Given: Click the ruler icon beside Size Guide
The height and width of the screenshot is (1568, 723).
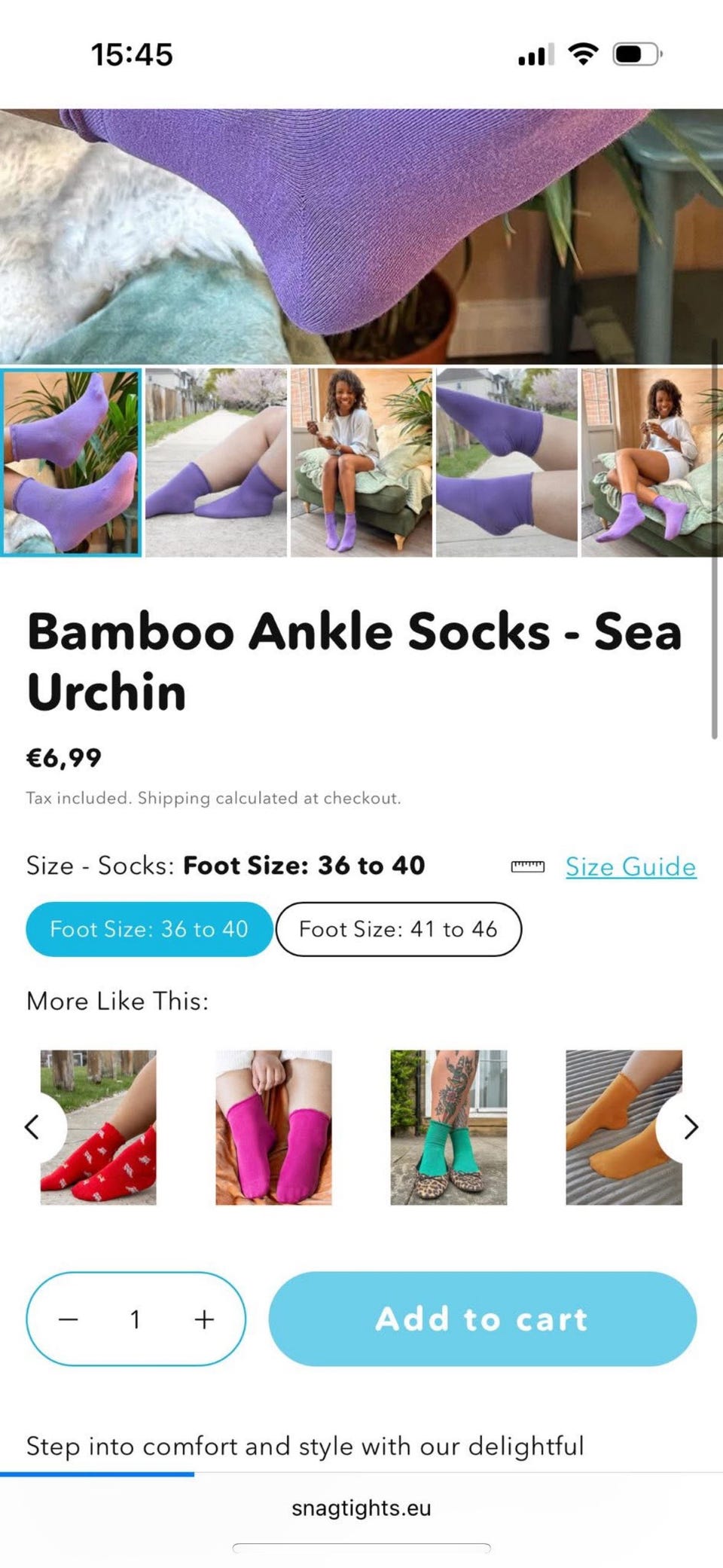Looking at the screenshot, I should 528,867.
